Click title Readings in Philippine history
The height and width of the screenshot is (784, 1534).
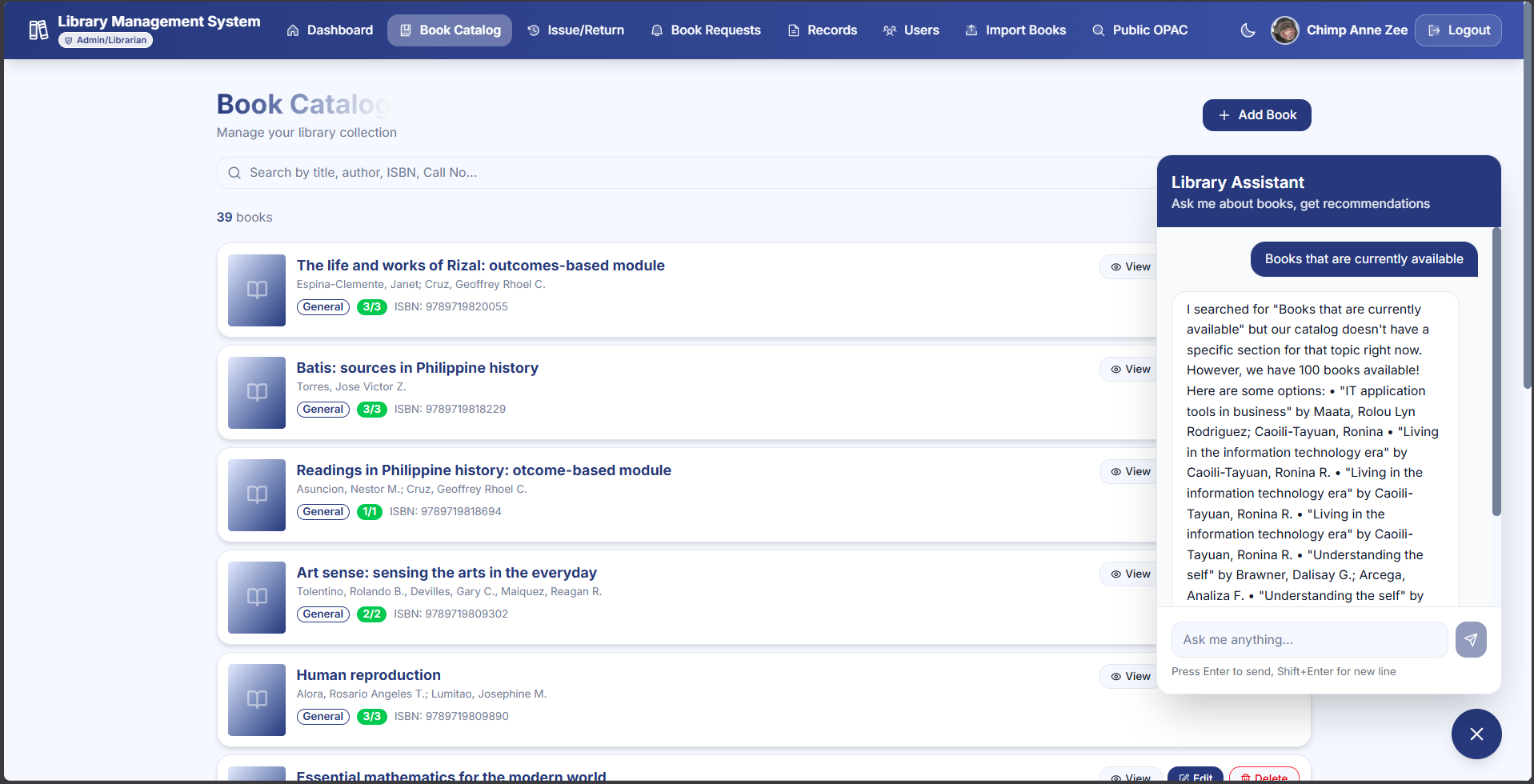pyautogui.click(x=483, y=470)
